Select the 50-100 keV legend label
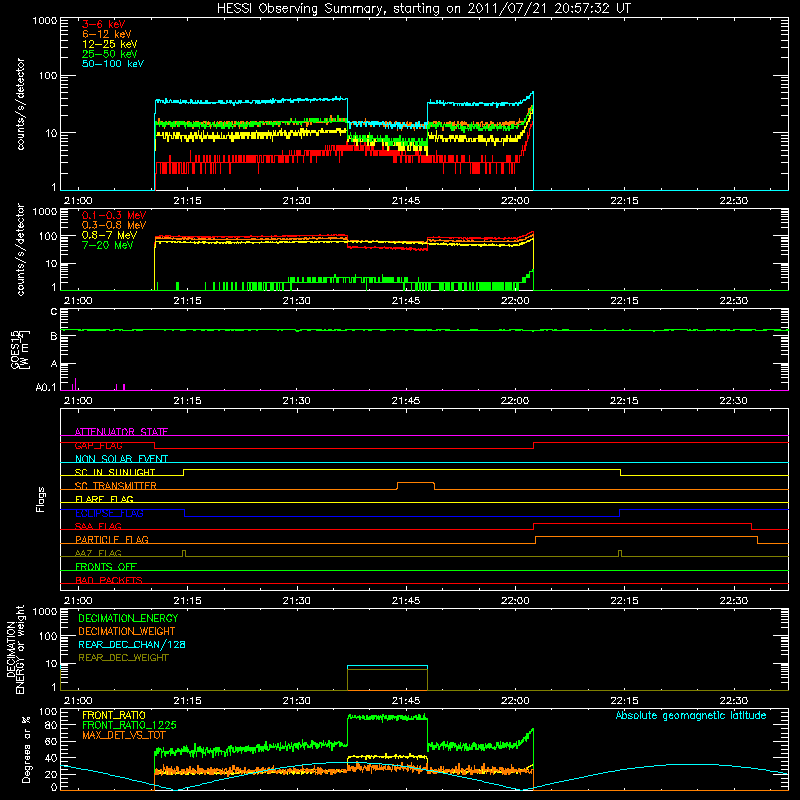 pos(113,63)
